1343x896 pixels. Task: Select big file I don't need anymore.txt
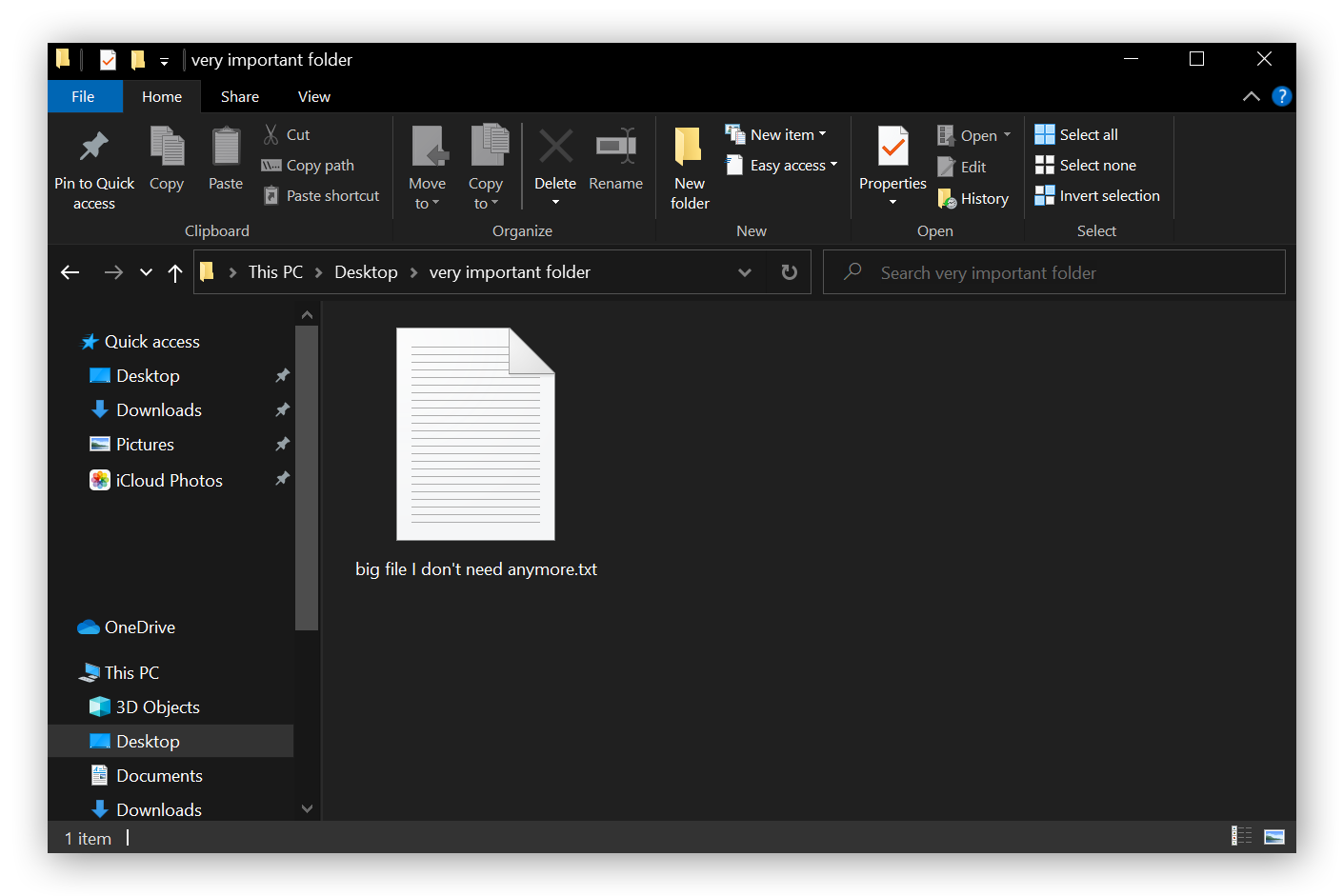[x=475, y=434]
